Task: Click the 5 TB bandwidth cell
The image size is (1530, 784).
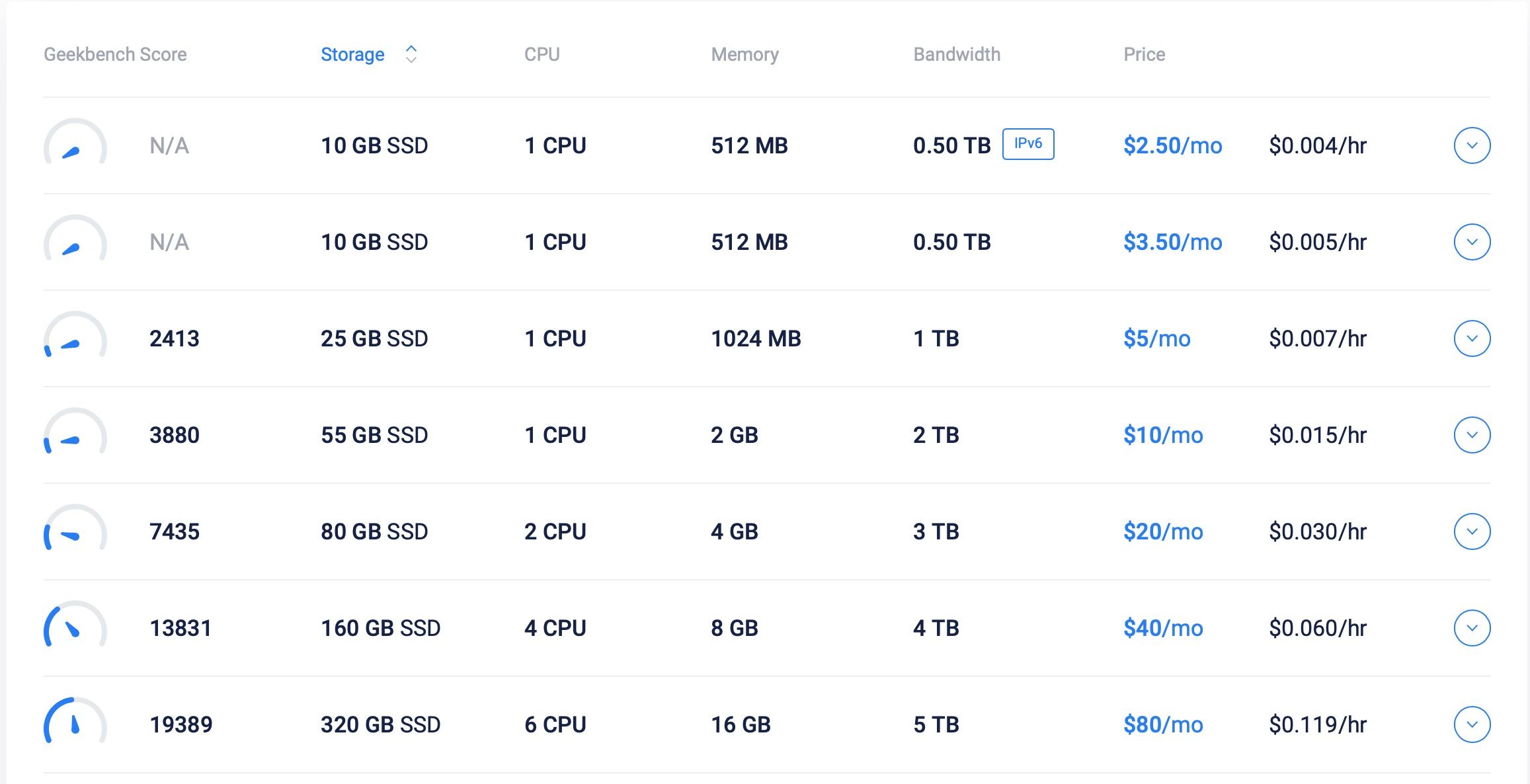Action: 936,725
